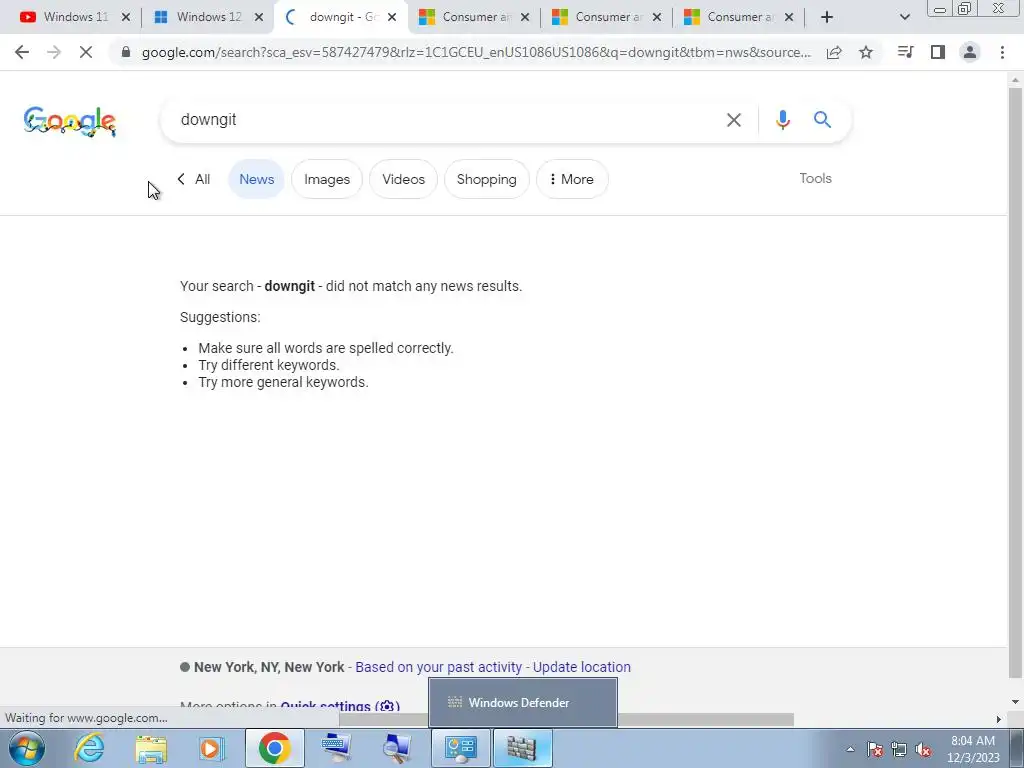Open Based on your past activity link
1024x768 pixels.
[x=438, y=667]
